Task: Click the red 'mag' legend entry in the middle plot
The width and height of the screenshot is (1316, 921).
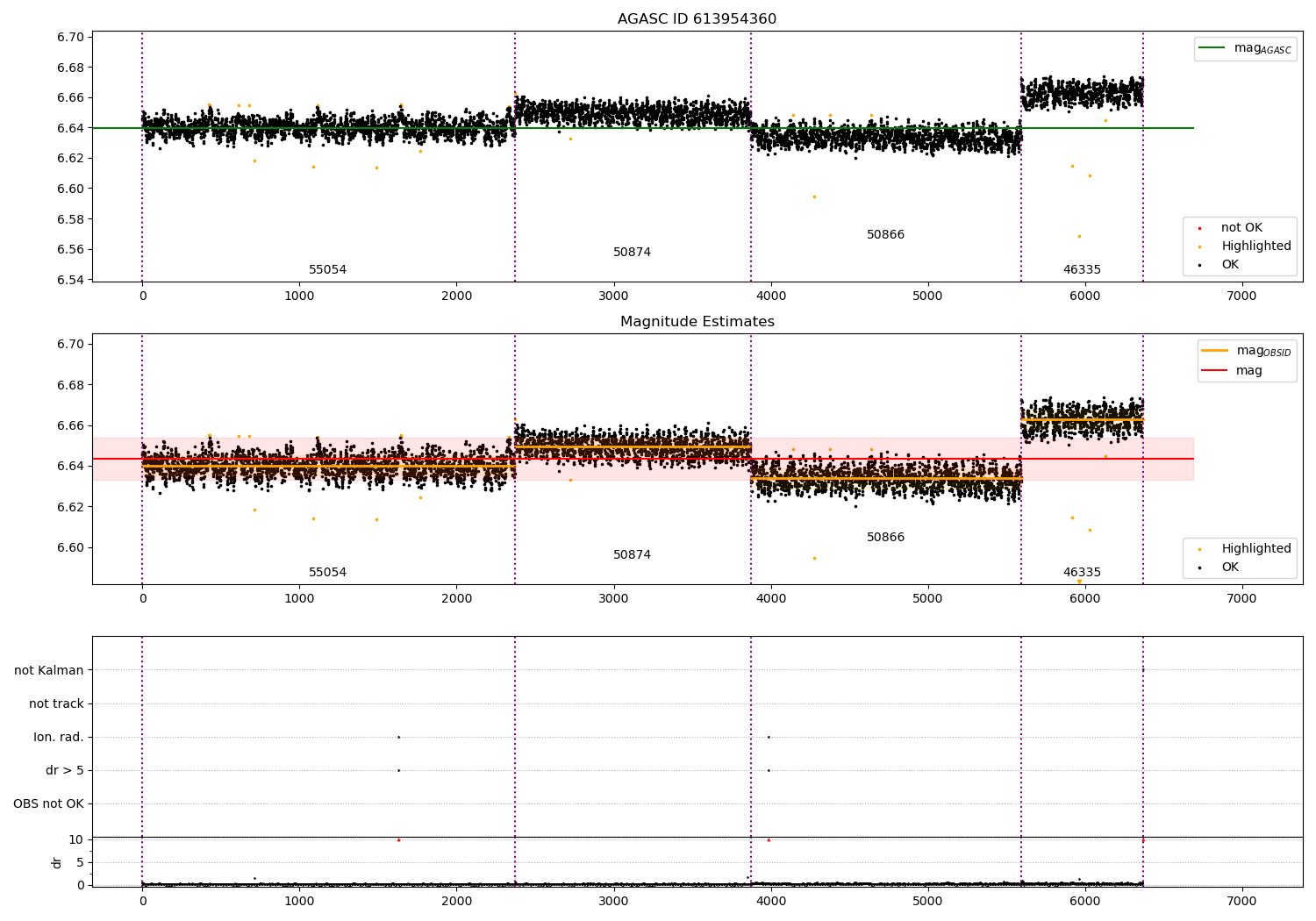Action: click(x=1233, y=371)
